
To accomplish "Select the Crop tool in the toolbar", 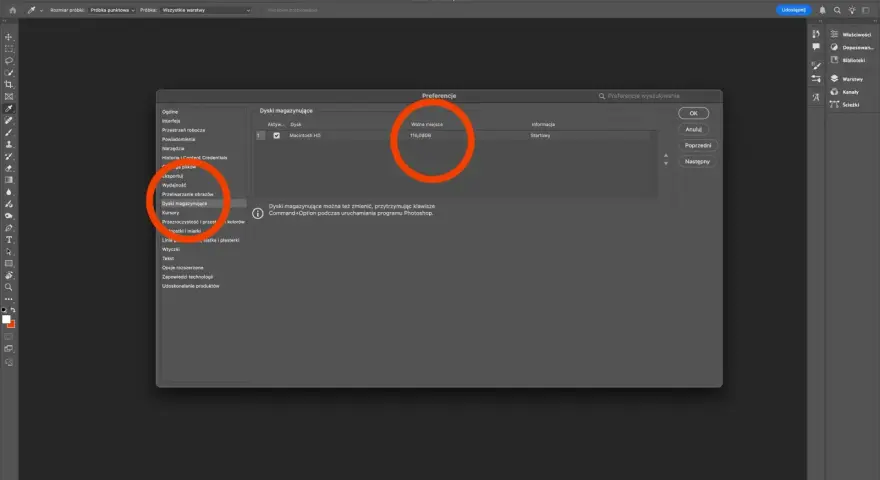I will (8, 85).
